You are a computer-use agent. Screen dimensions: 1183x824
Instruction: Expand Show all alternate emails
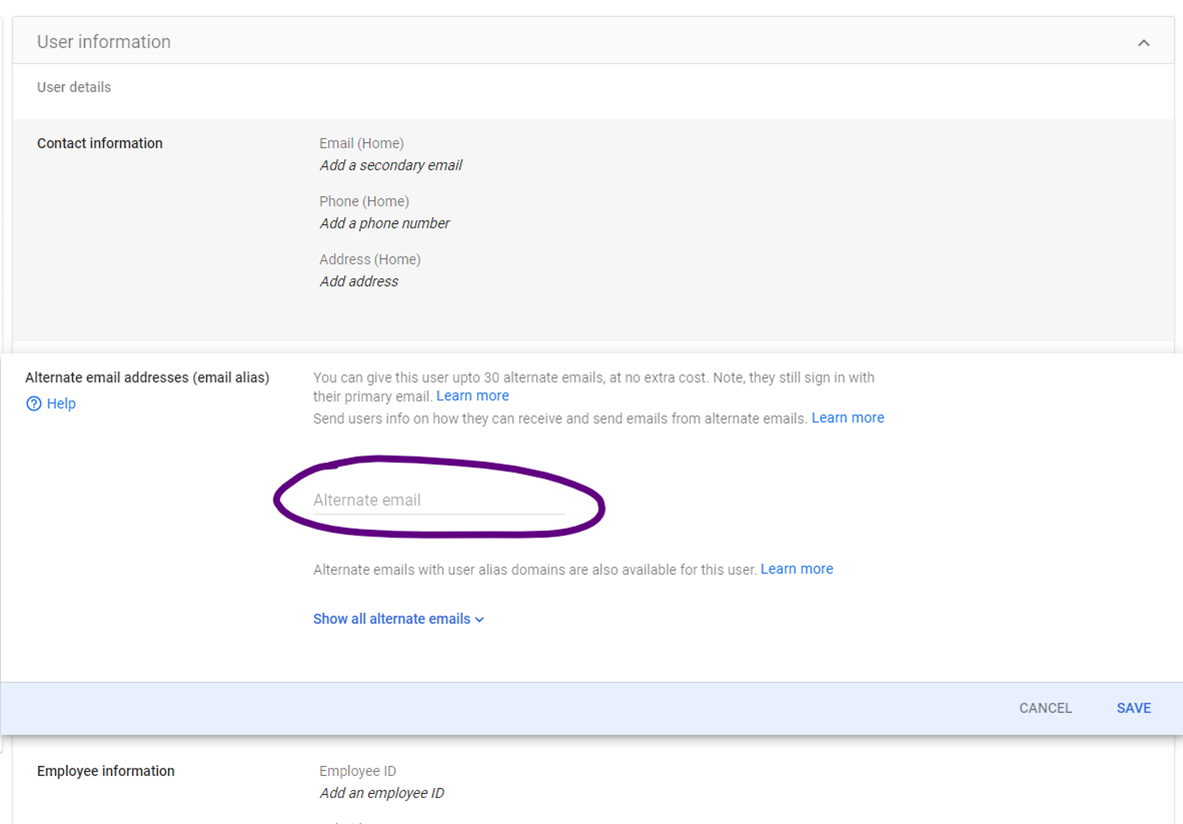click(391, 619)
